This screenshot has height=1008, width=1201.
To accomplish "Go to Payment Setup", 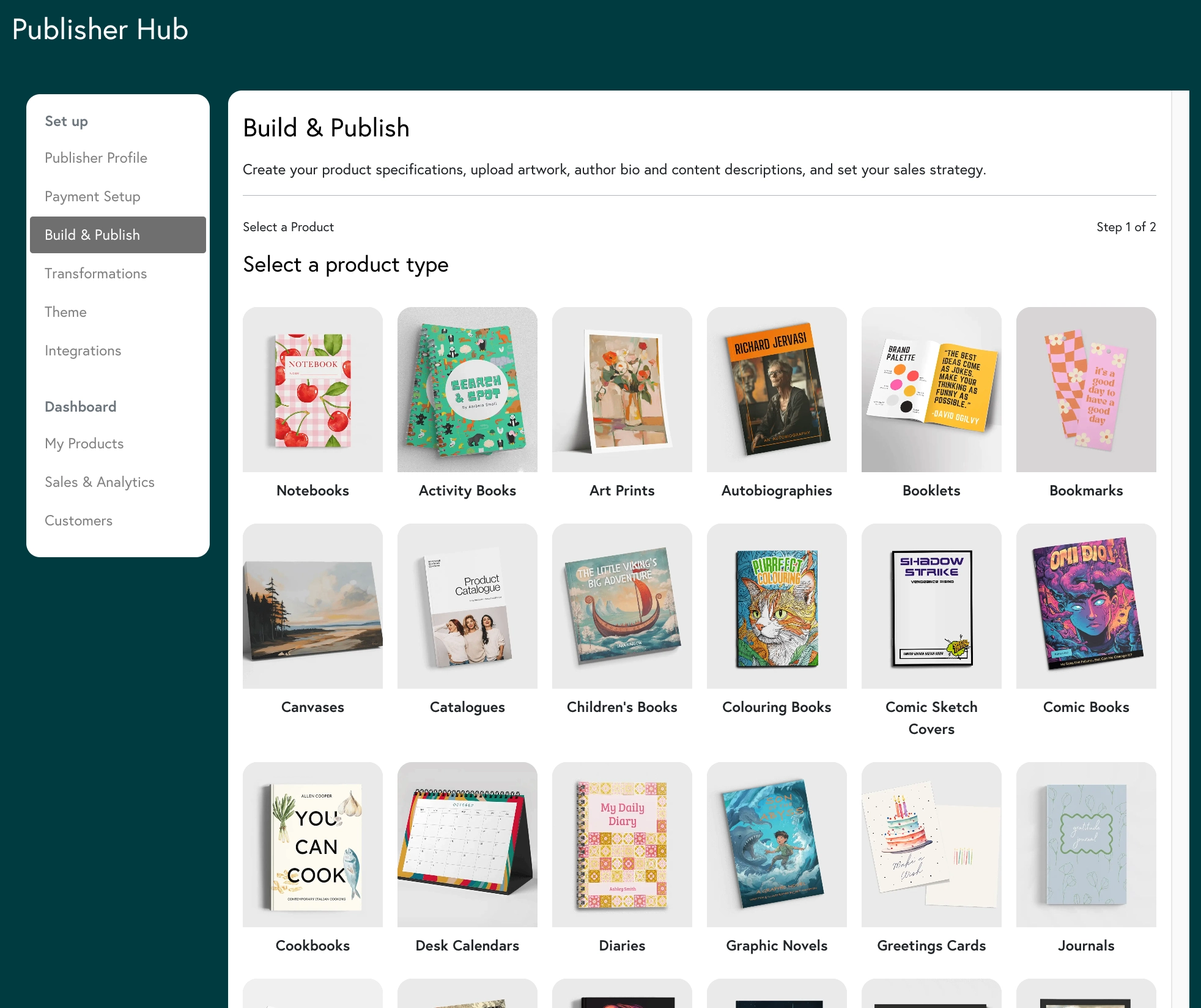I will click(92, 196).
